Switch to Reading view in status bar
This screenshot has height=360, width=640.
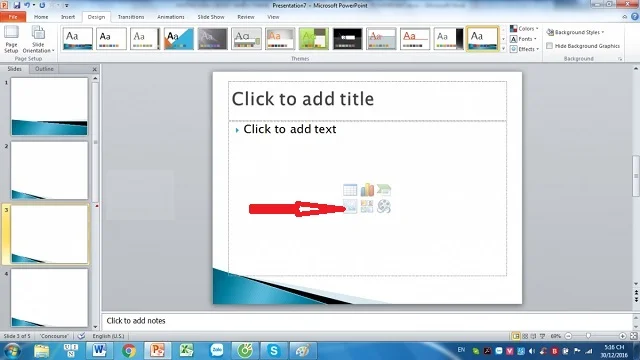click(533, 336)
